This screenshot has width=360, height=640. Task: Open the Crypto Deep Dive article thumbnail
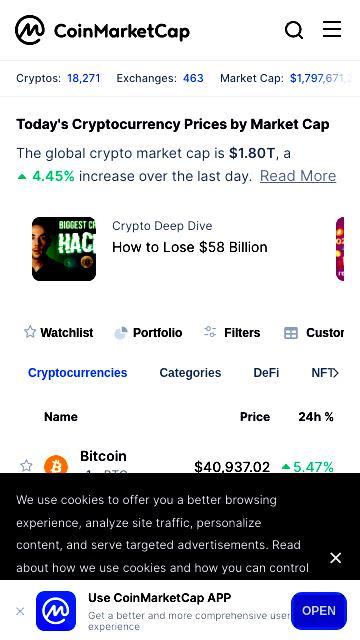tap(64, 249)
